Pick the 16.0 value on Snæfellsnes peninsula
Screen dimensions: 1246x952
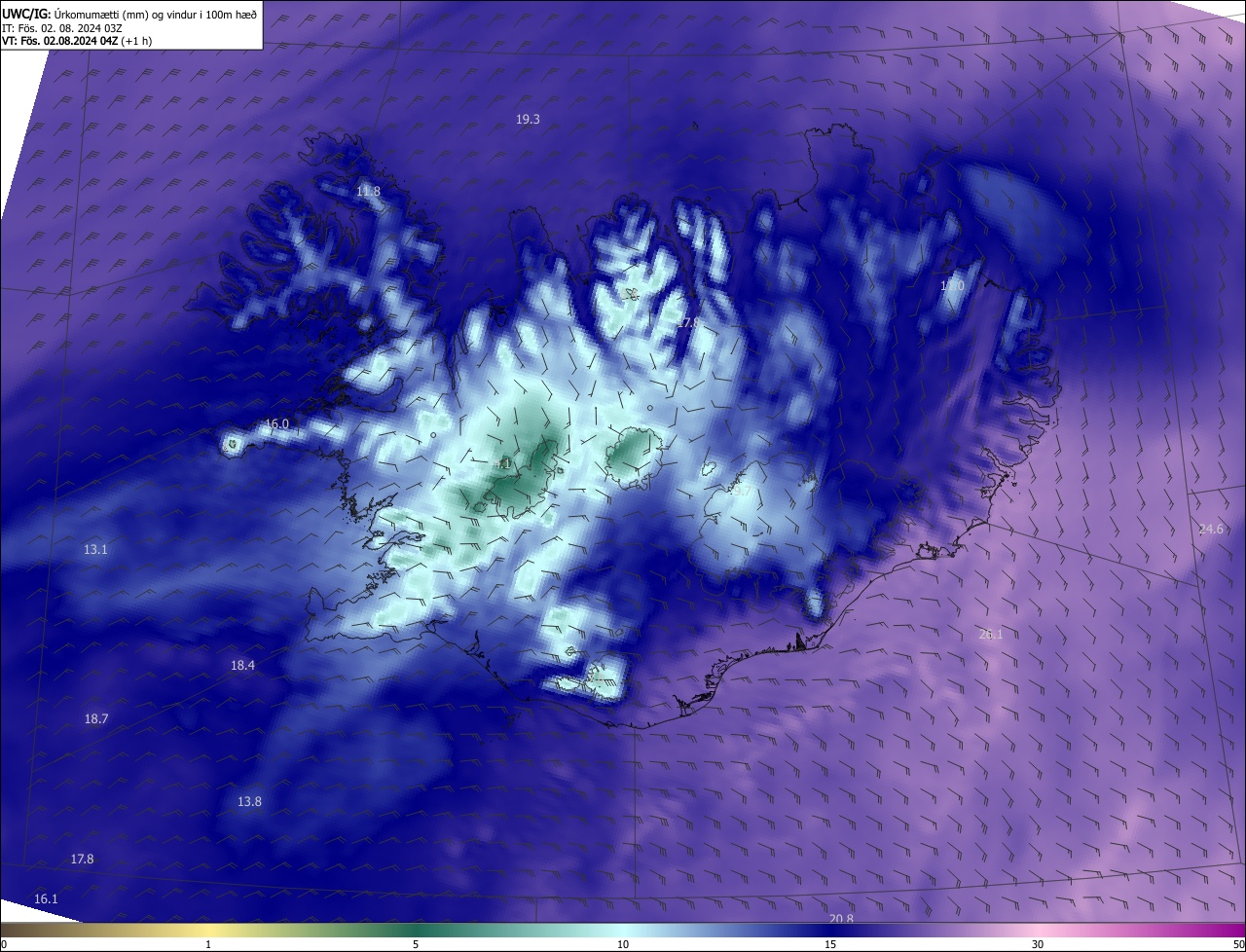tap(277, 423)
